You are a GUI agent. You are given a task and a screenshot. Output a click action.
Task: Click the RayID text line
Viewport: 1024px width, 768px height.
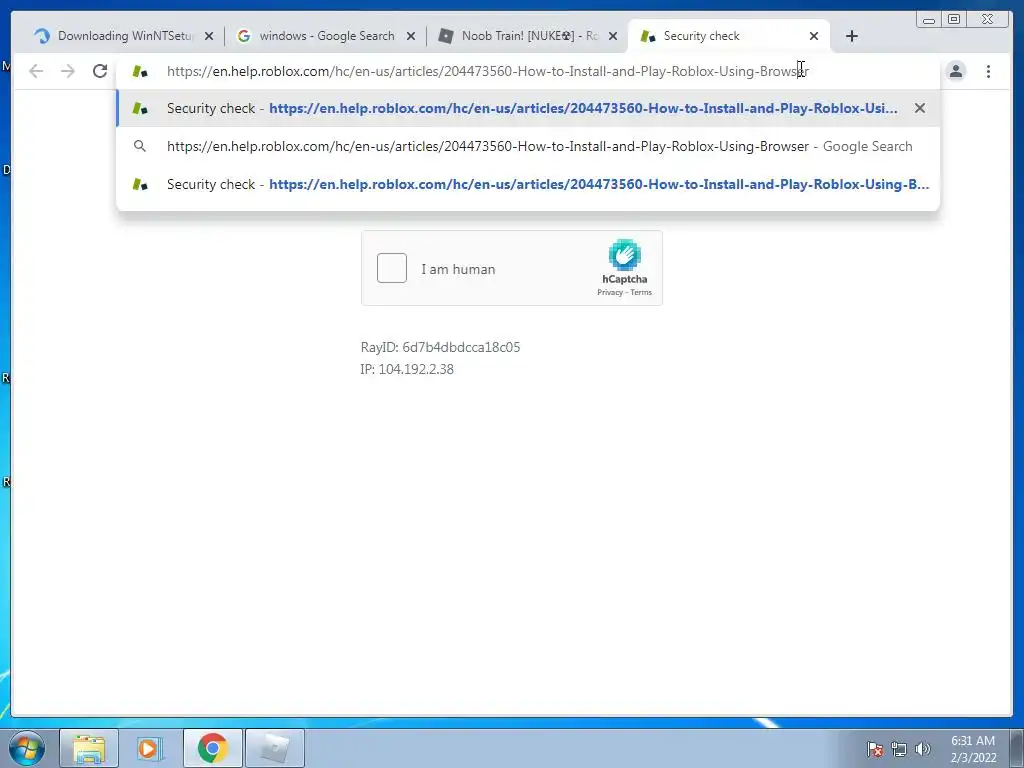pos(440,347)
